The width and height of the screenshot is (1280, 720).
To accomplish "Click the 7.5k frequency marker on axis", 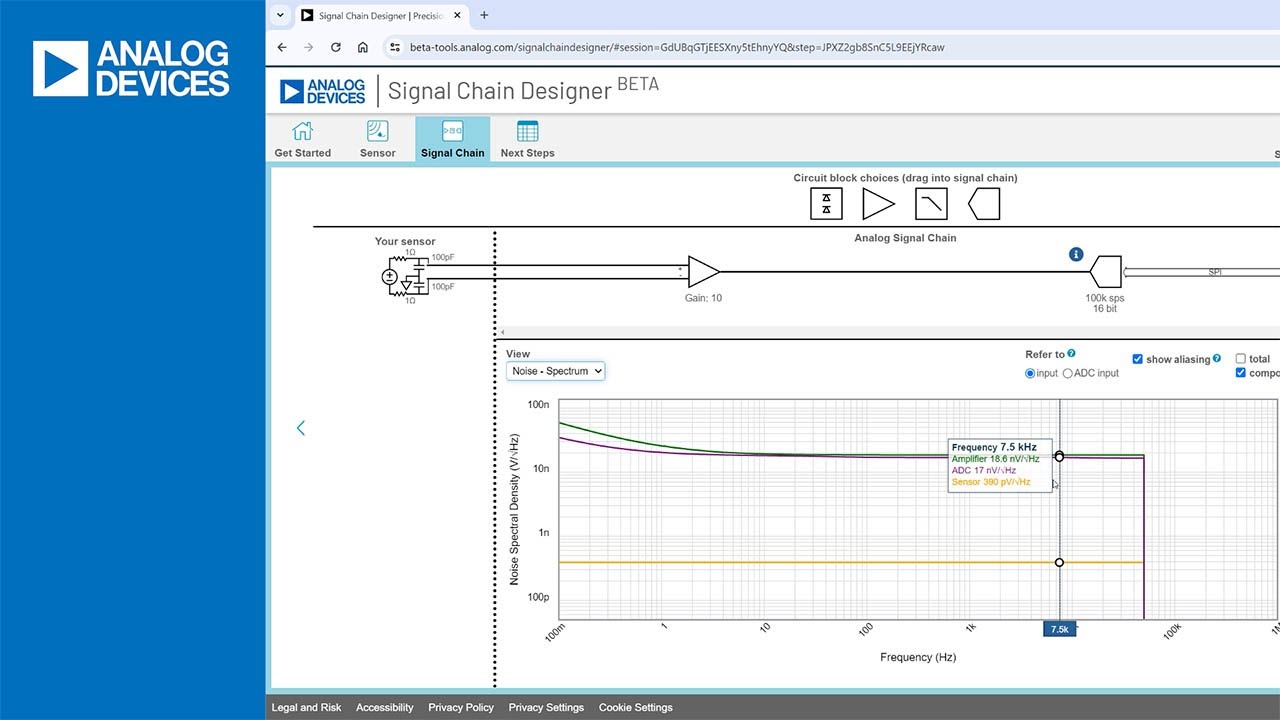I will click(1060, 629).
